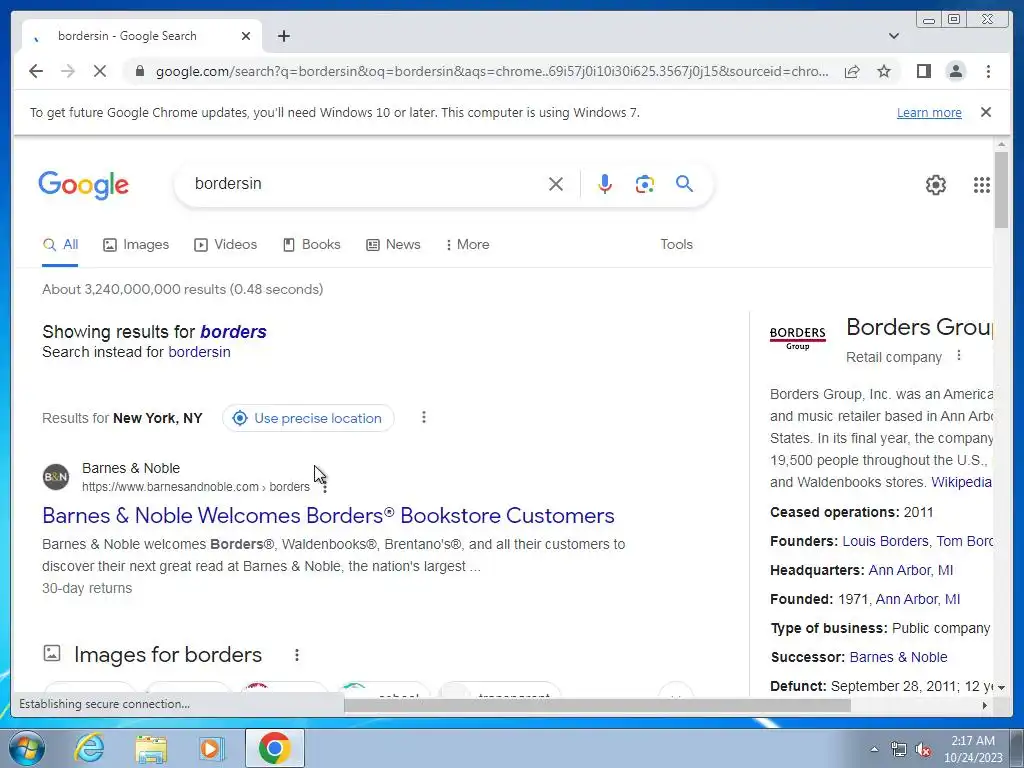Go back with the browser back arrow
This screenshot has width=1024, height=768.
[36, 71]
